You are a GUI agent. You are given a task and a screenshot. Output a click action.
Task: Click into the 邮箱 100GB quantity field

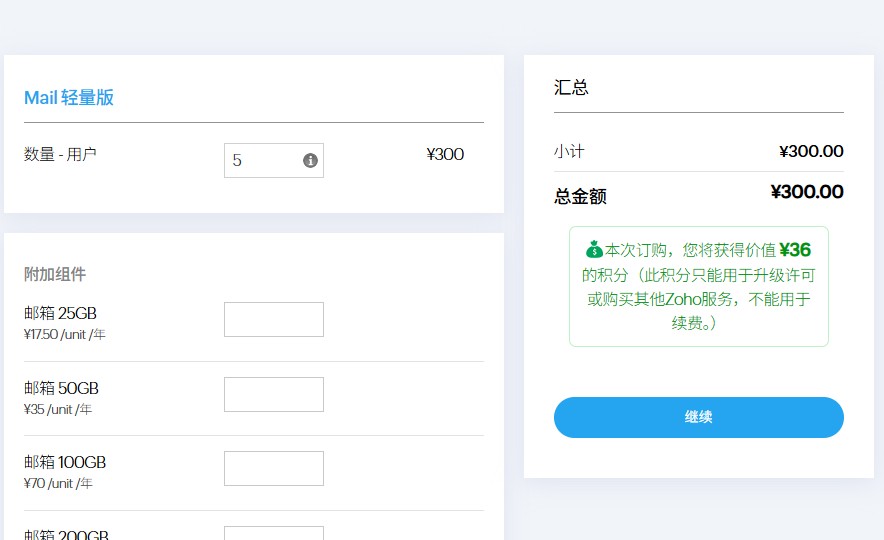tap(273, 468)
